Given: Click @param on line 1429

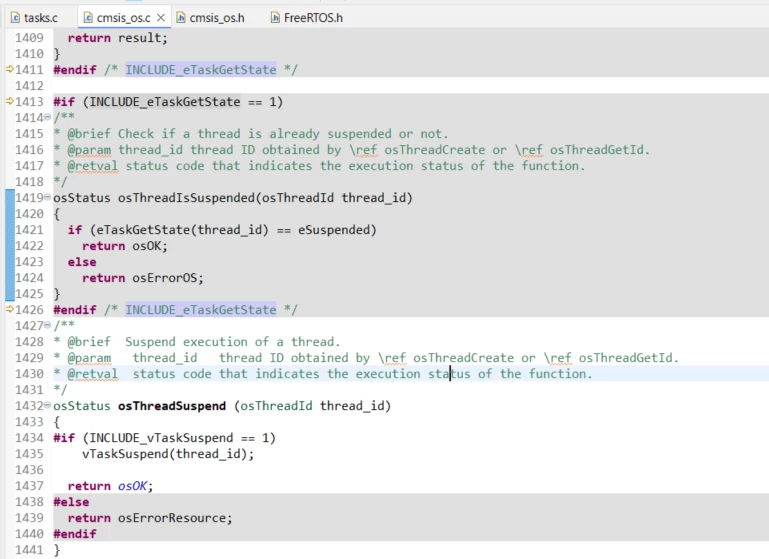Looking at the screenshot, I should (89, 358).
